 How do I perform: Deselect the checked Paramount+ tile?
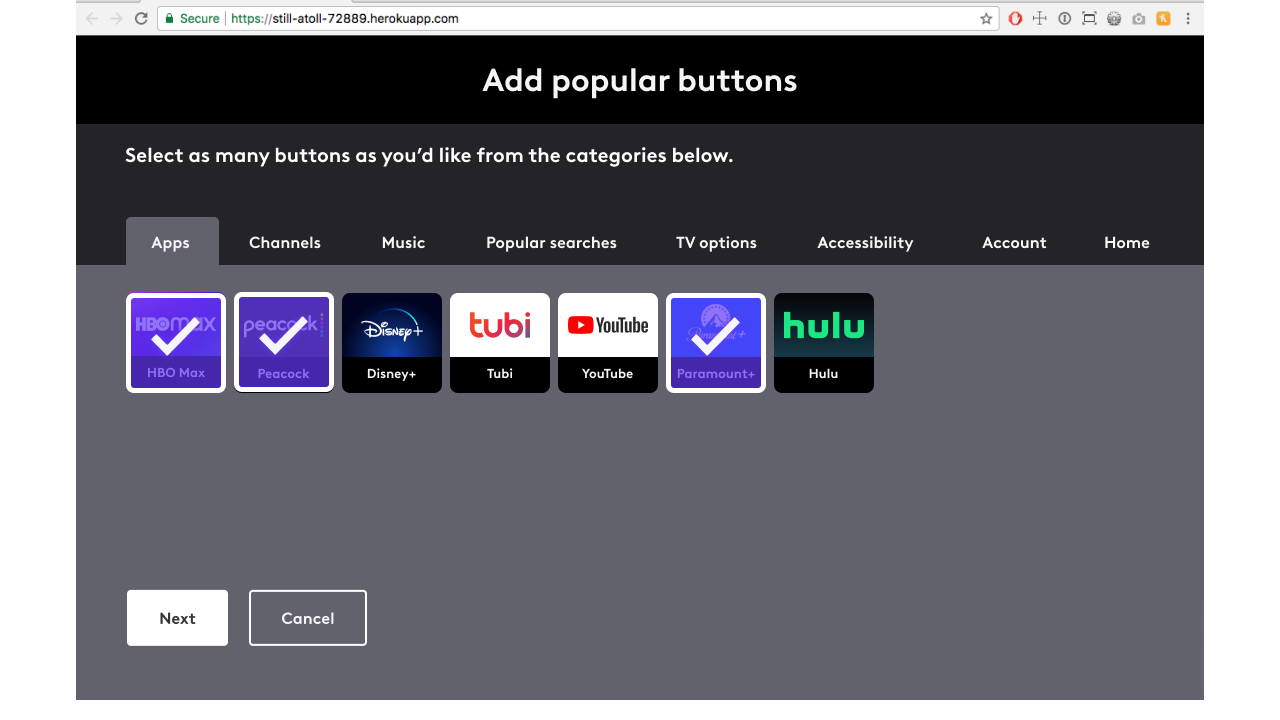click(716, 343)
